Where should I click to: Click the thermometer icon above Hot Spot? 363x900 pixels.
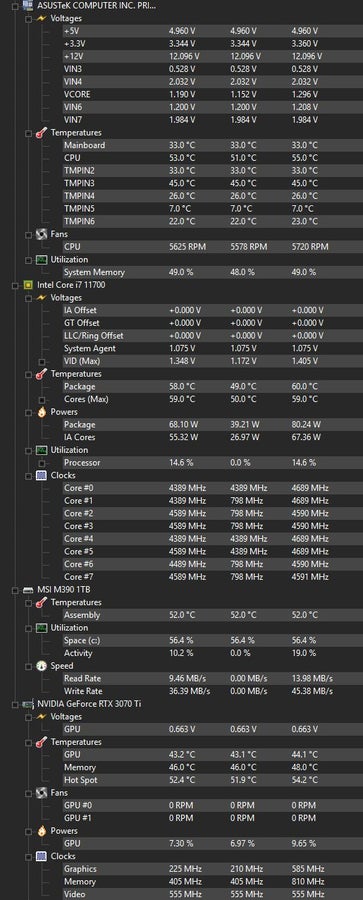41,742
